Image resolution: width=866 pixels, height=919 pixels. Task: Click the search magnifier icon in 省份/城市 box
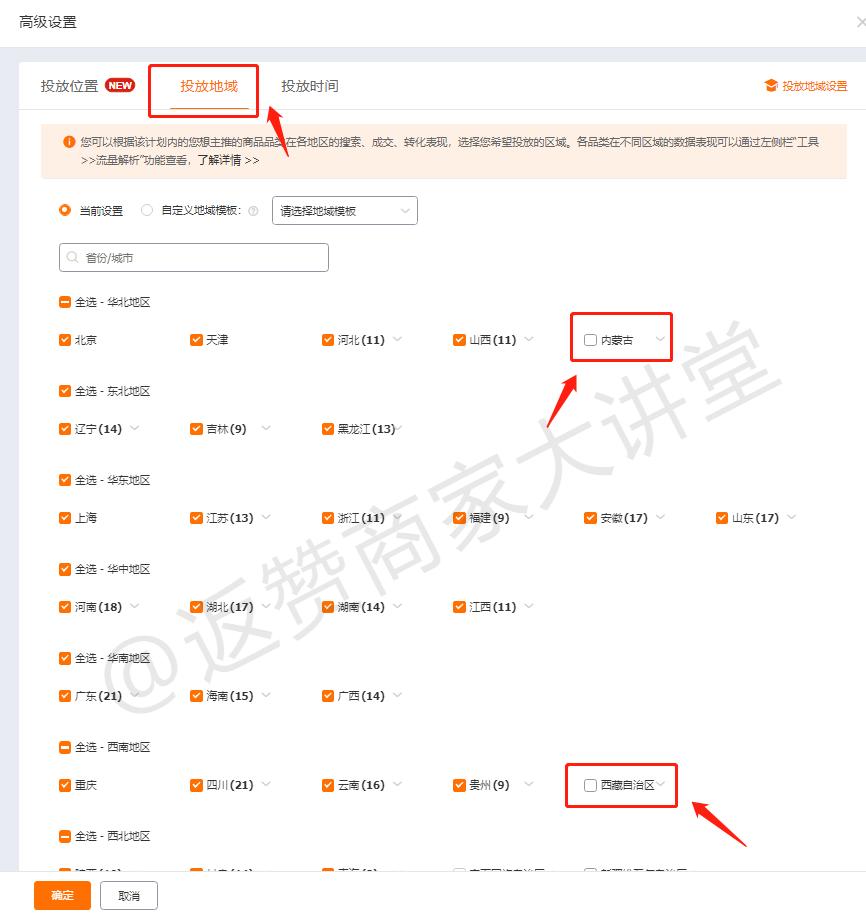pyautogui.click(x=73, y=257)
